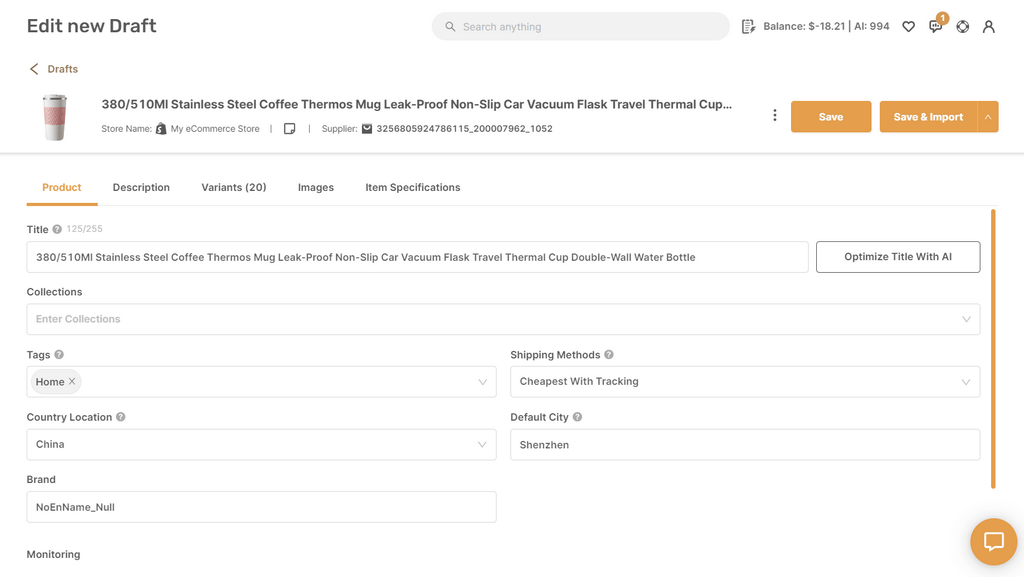Click the search magnifier icon
1024x577 pixels.
click(x=450, y=27)
